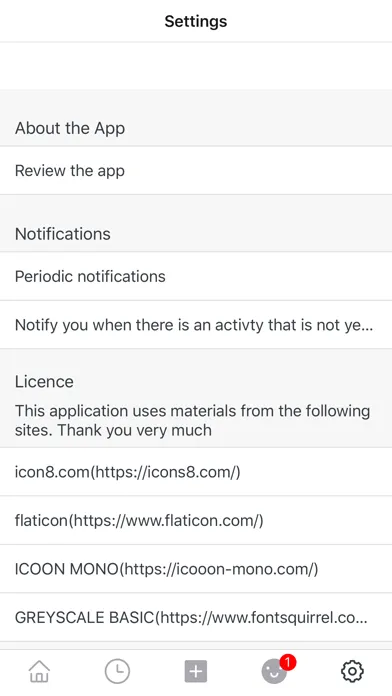Tap the plus add-entry icon

(x=196, y=671)
